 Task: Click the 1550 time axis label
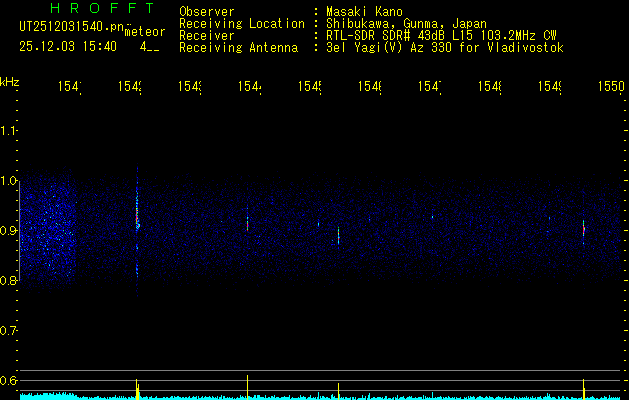pos(611,88)
